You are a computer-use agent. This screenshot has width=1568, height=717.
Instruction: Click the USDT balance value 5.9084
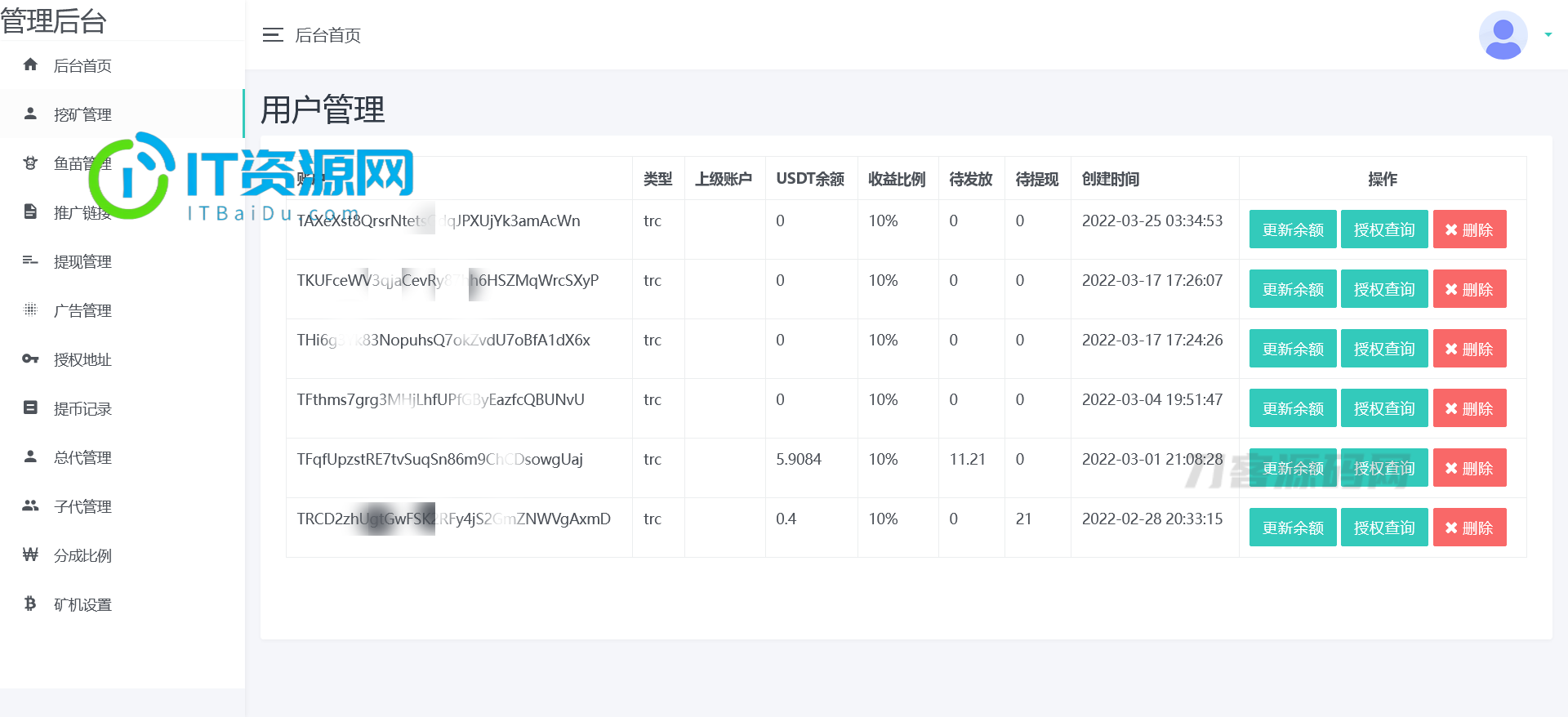(x=799, y=459)
